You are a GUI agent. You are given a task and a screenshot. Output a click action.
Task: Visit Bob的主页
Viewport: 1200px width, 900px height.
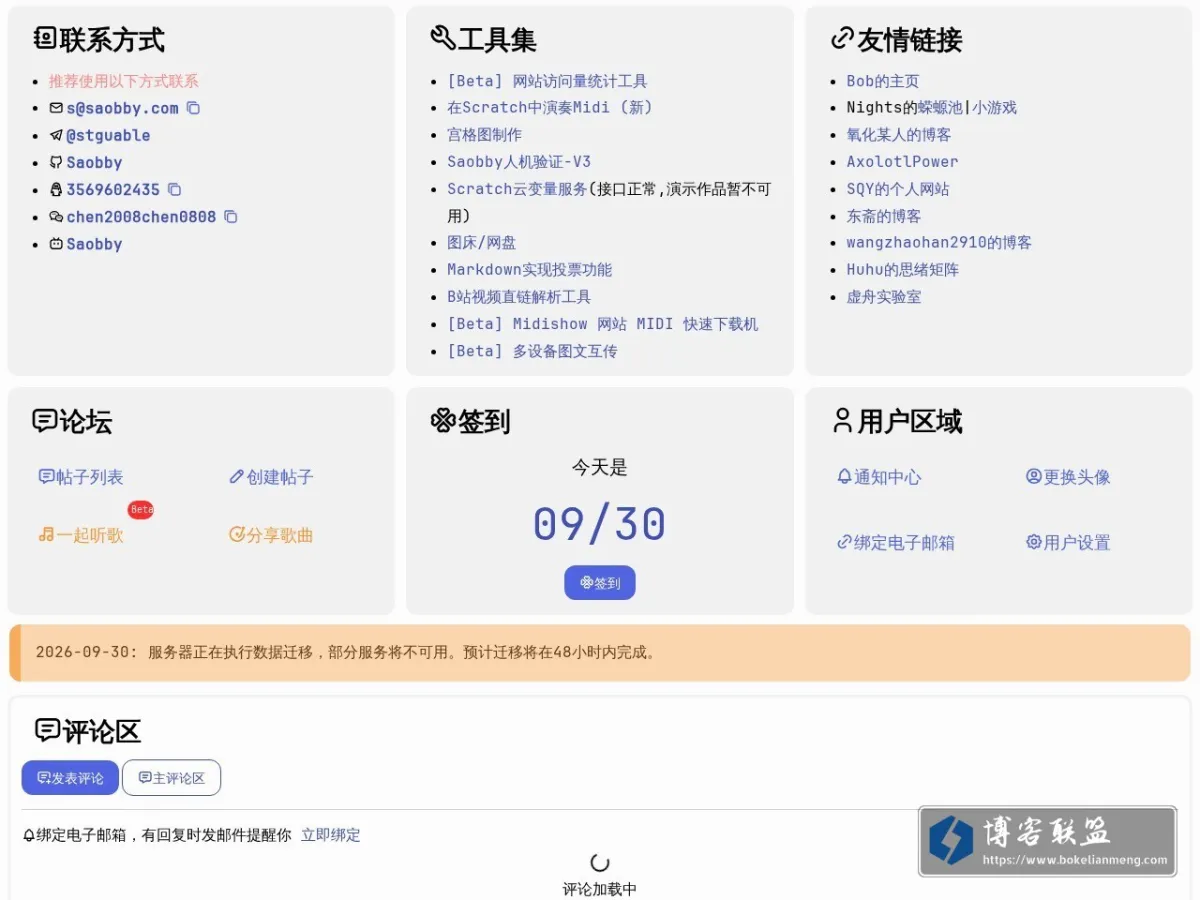tap(883, 81)
